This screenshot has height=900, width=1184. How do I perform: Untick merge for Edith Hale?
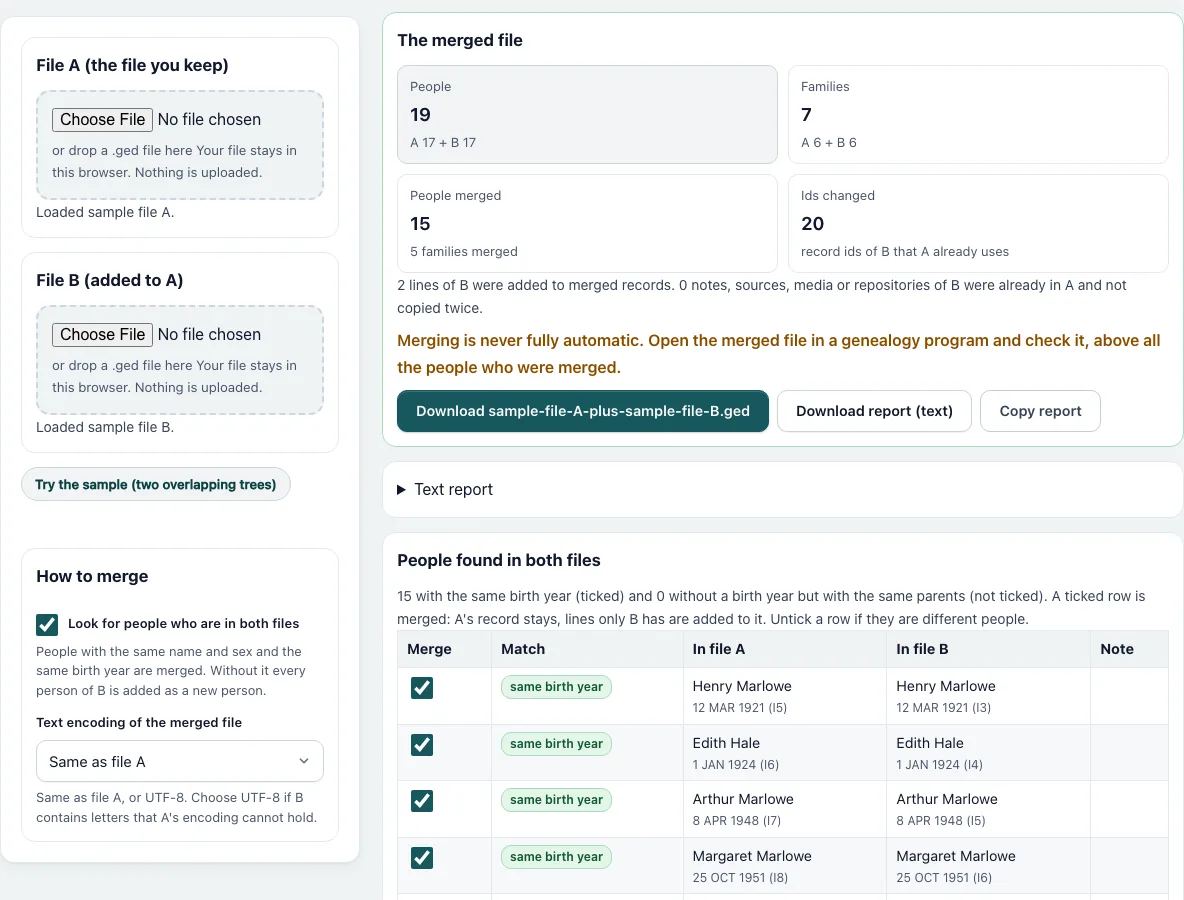point(422,744)
